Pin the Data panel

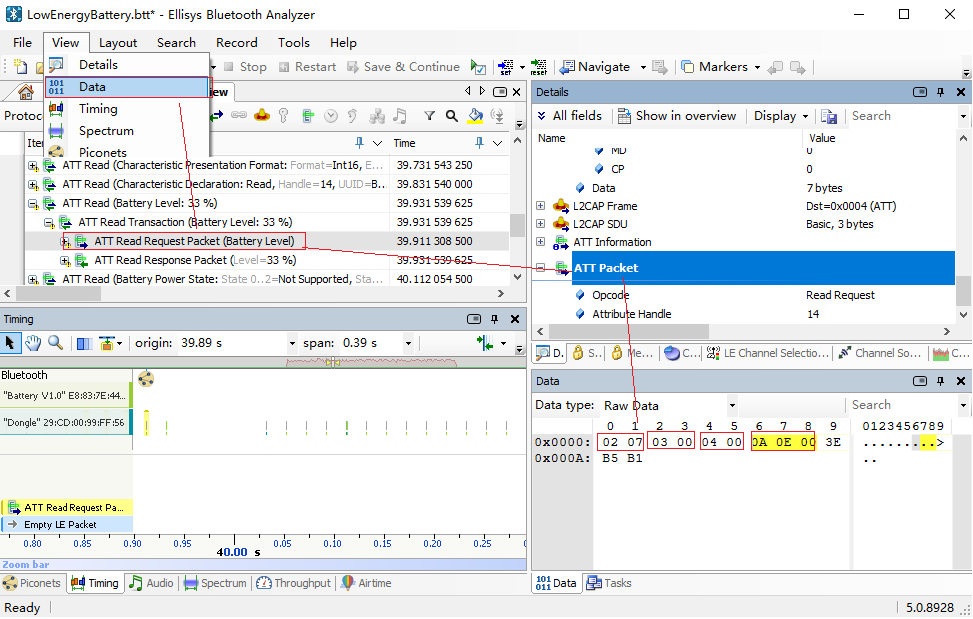(941, 381)
